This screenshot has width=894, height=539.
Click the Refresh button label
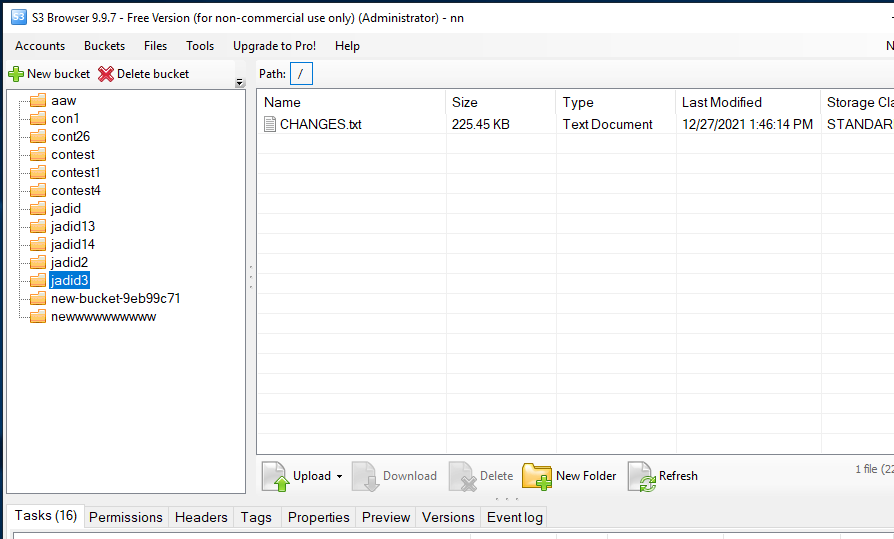point(678,476)
